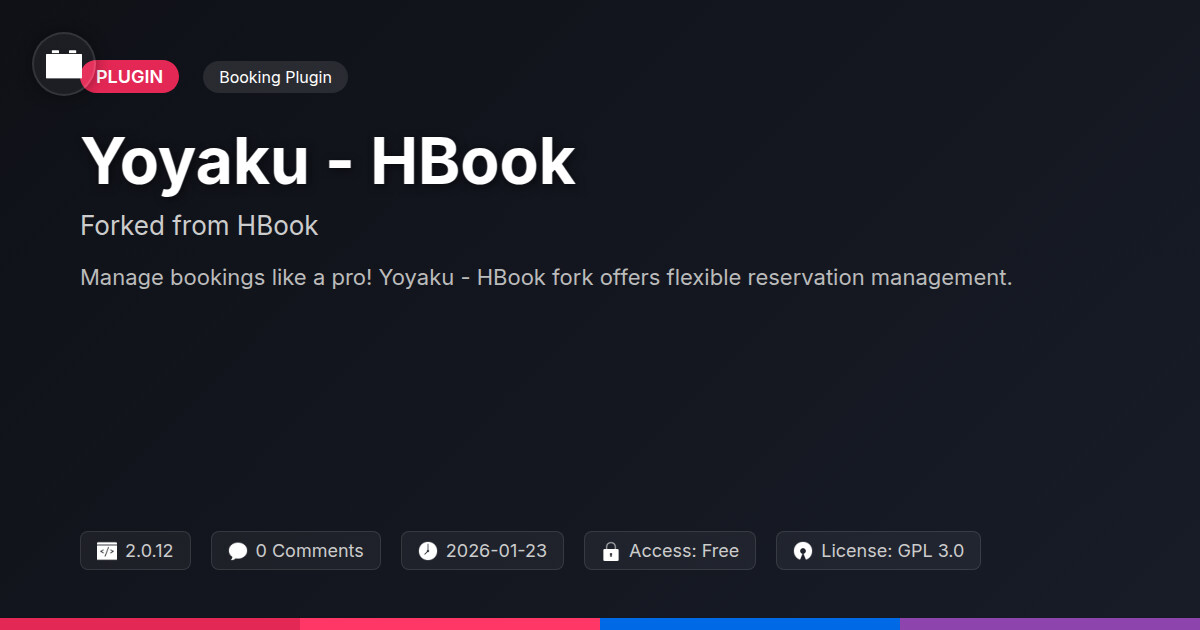Click the License: GPL 3.0 chip

coord(878,551)
